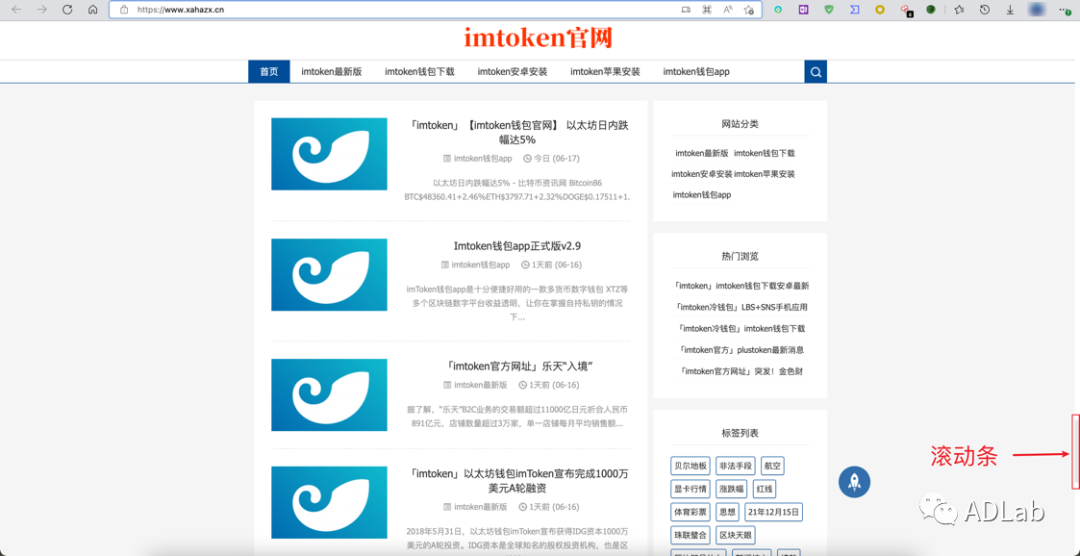1080x556 pixels.
Task: Open first article's thumbnail image
Action: click(329, 154)
